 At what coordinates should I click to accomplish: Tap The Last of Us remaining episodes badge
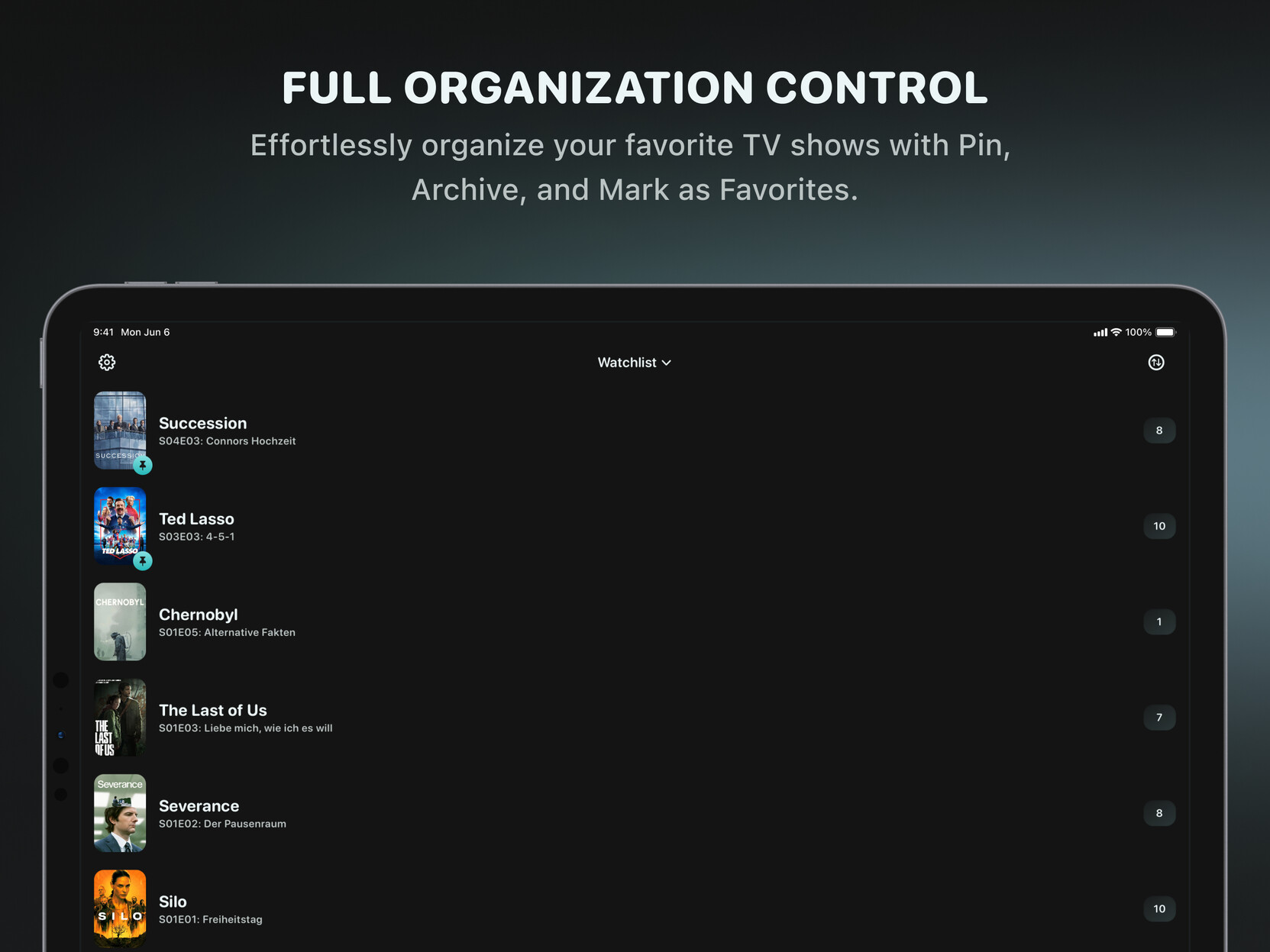pyautogui.click(x=1159, y=718)
